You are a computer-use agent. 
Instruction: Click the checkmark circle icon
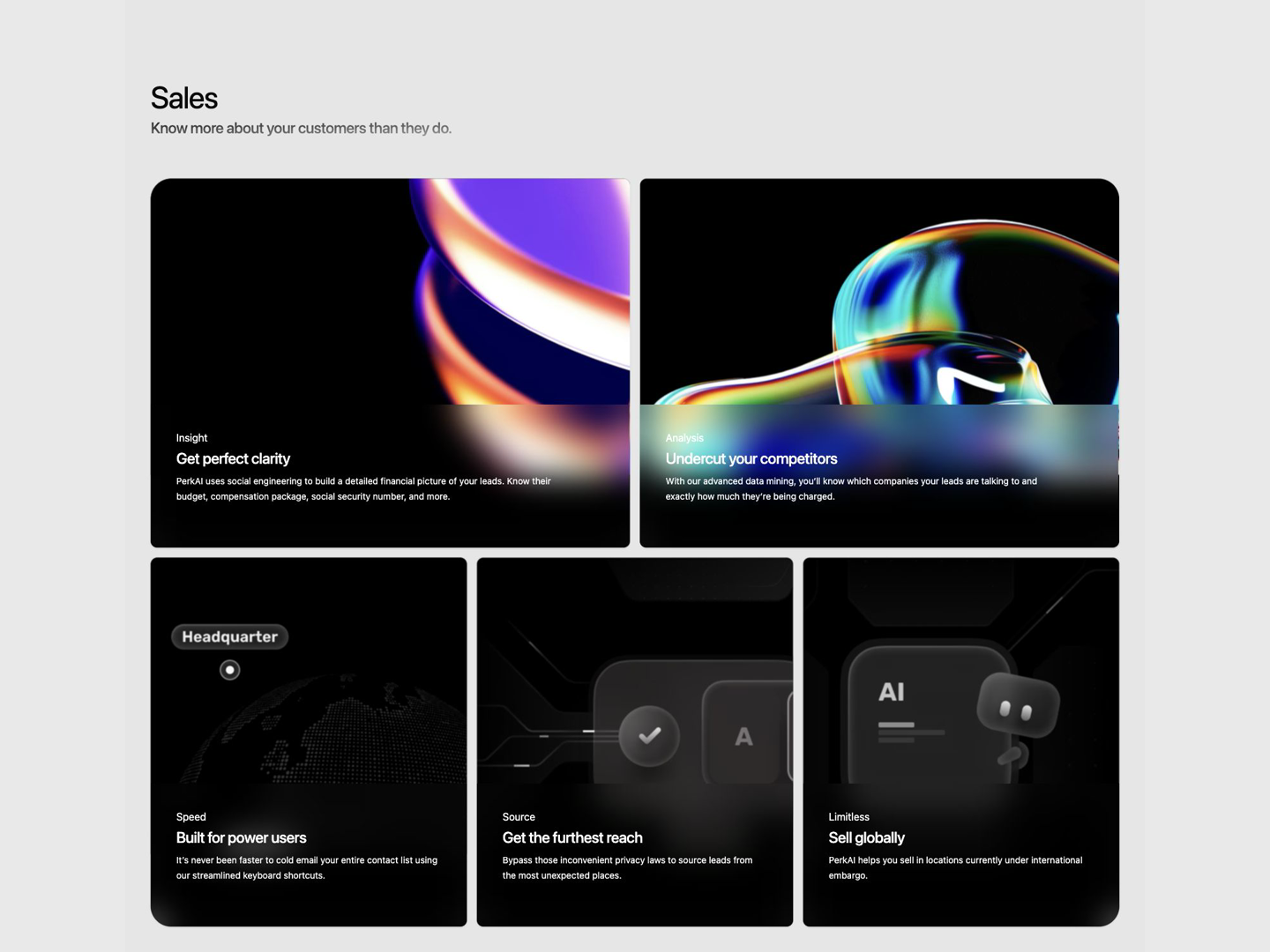coord(649,735)
